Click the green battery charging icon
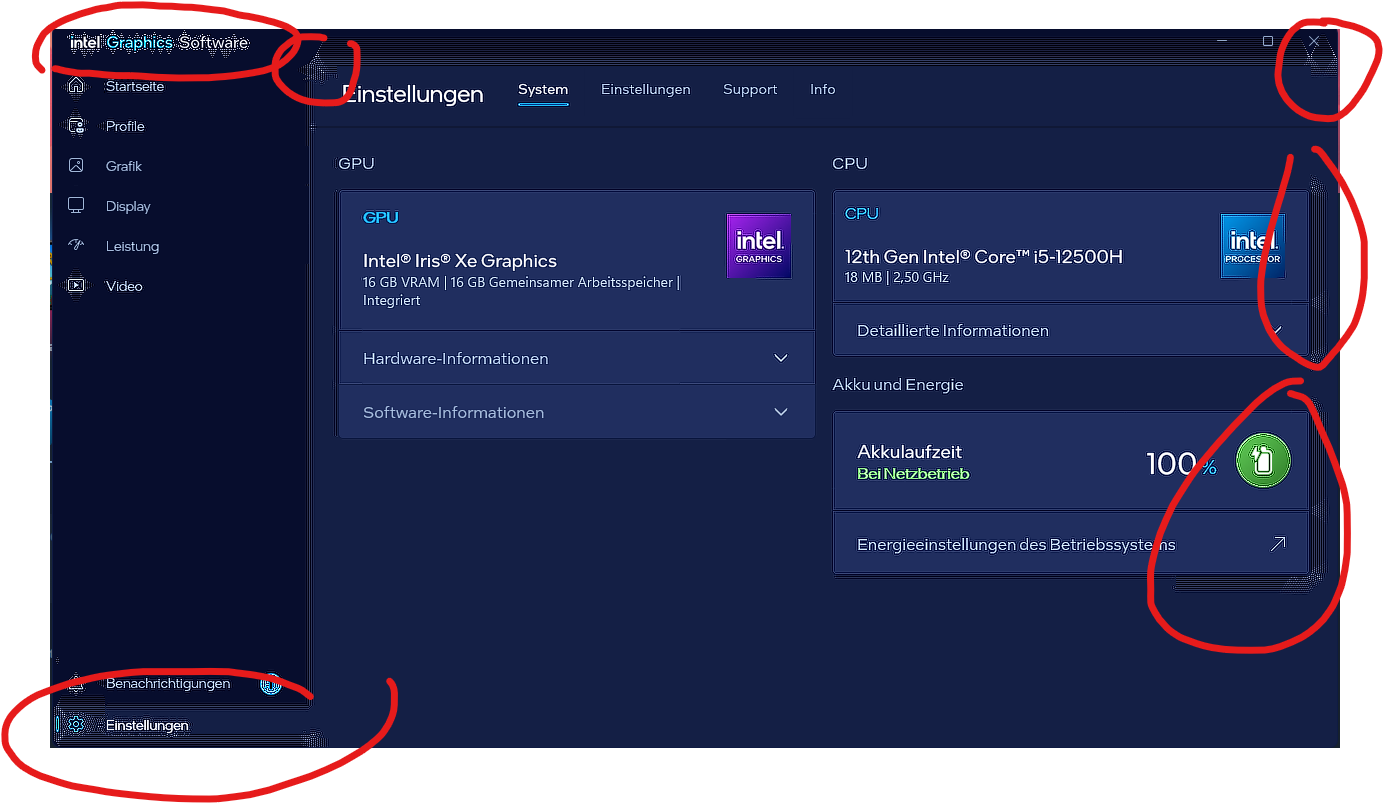 (x=1263, y=462)
